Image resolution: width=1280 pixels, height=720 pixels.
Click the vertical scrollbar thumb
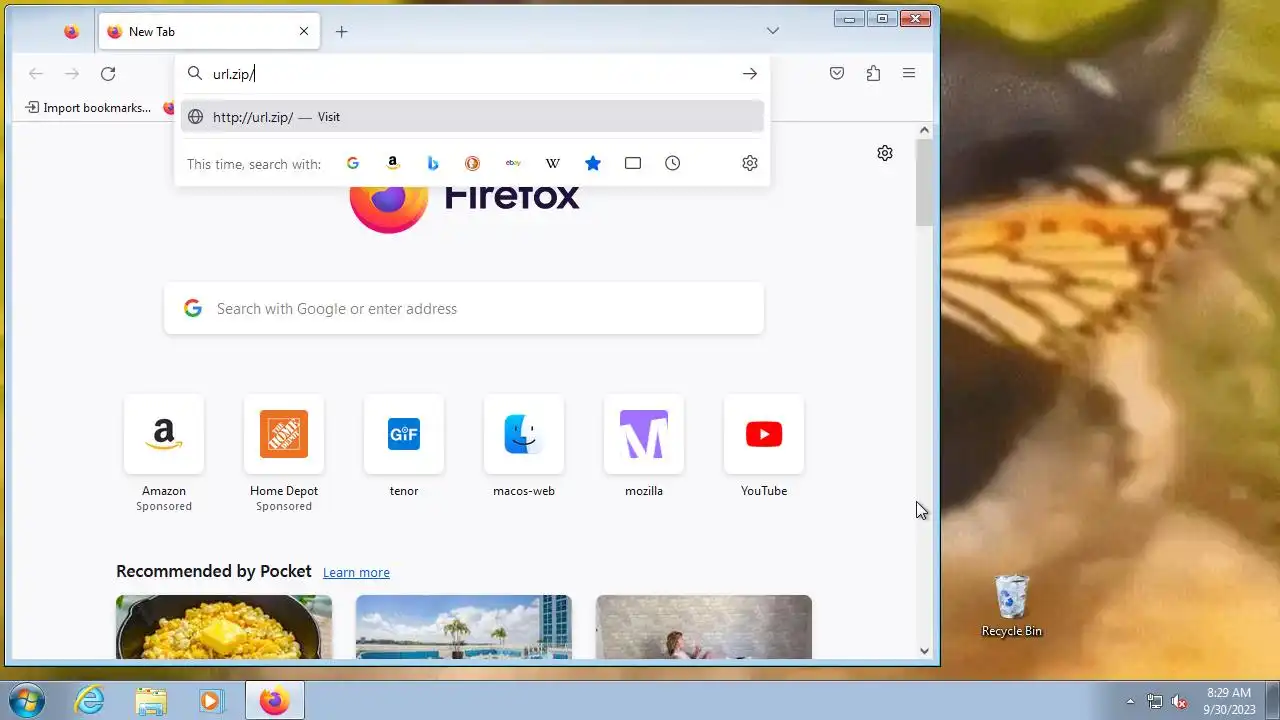pos(924,182)
